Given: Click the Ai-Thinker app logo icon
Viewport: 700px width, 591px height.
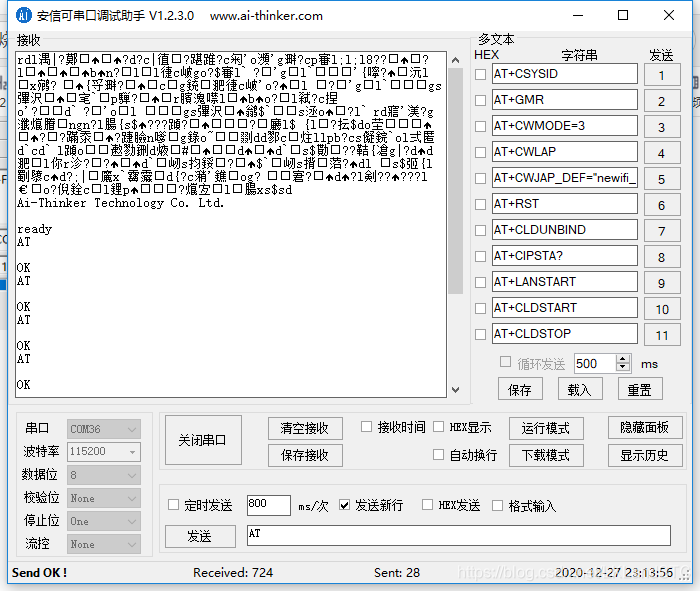Looking at the screenshot, I should tap(24, 16).
